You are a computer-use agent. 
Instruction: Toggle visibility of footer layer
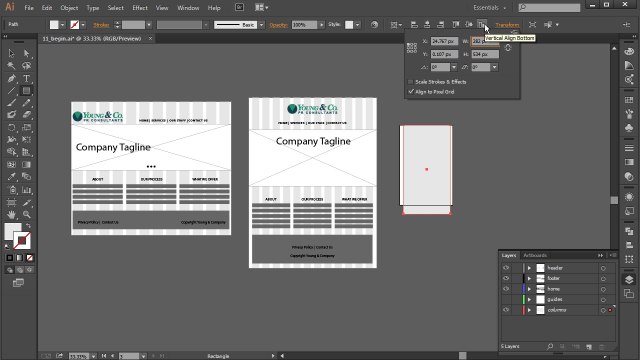506,278
